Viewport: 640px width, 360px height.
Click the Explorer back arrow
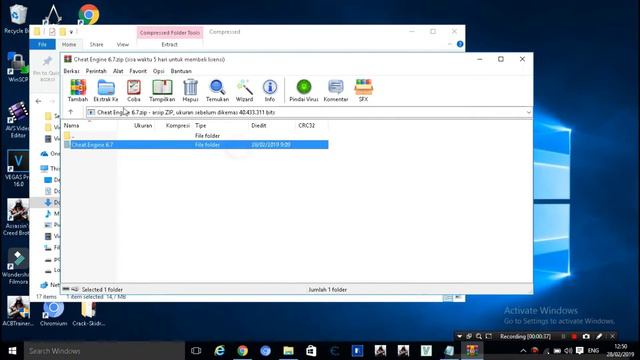38,101
